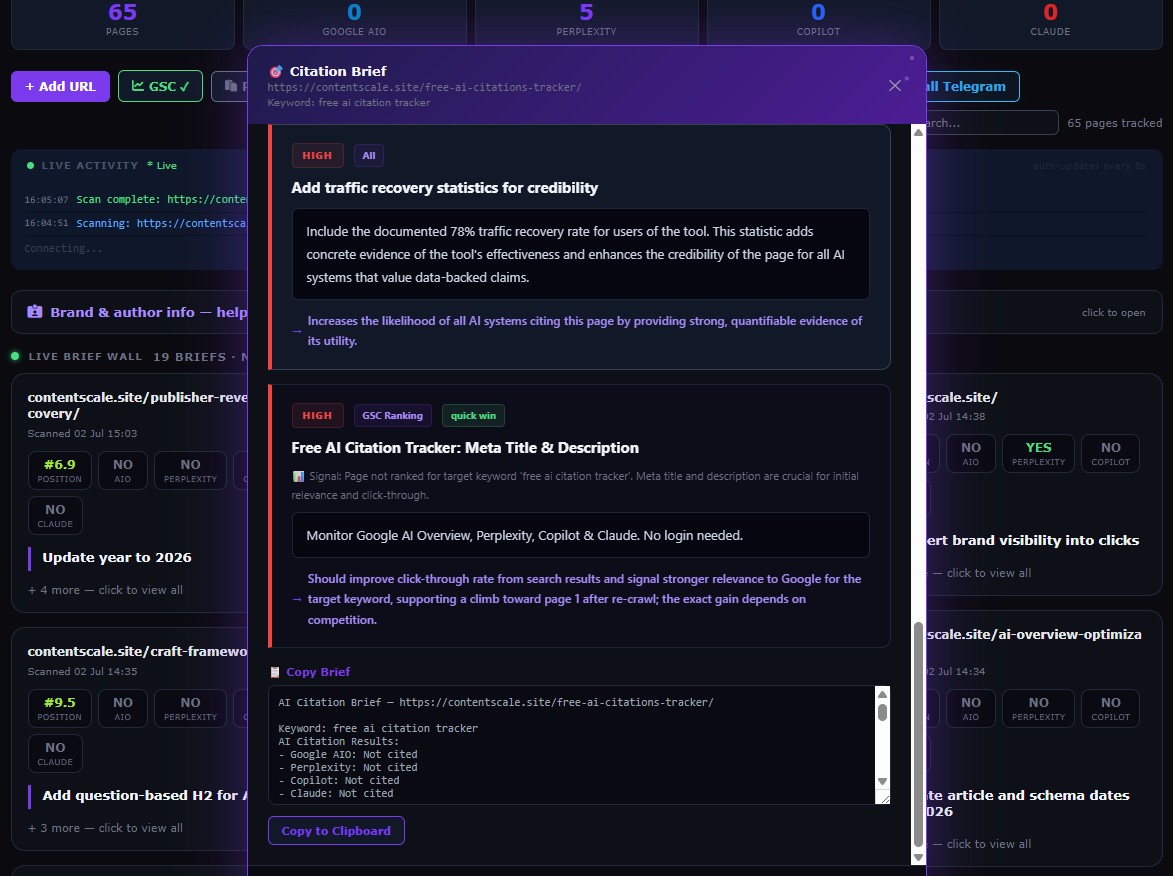The width and height of the screenshot is (1173, 876).
Task: Click the brief text area scroll up arrow
Action: click(883, 693)
